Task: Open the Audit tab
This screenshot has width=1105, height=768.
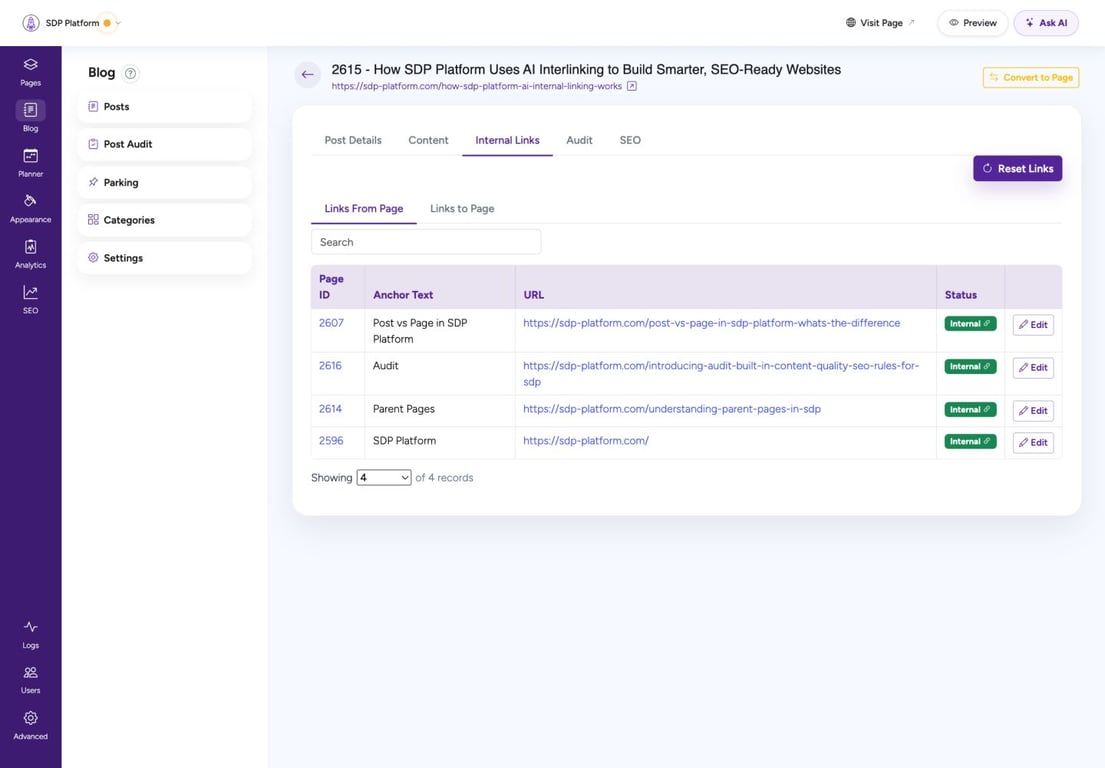Action: tap(579, 140)
